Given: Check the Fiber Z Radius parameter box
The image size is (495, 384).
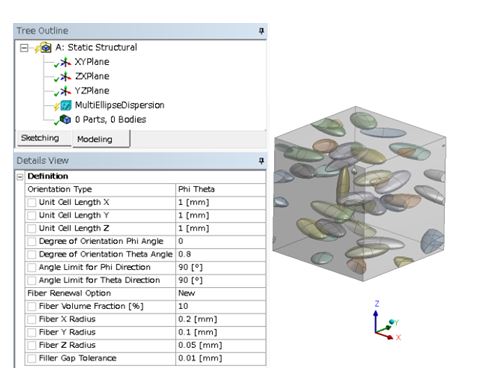Looking at the screenshot, I should pos(32,345).
